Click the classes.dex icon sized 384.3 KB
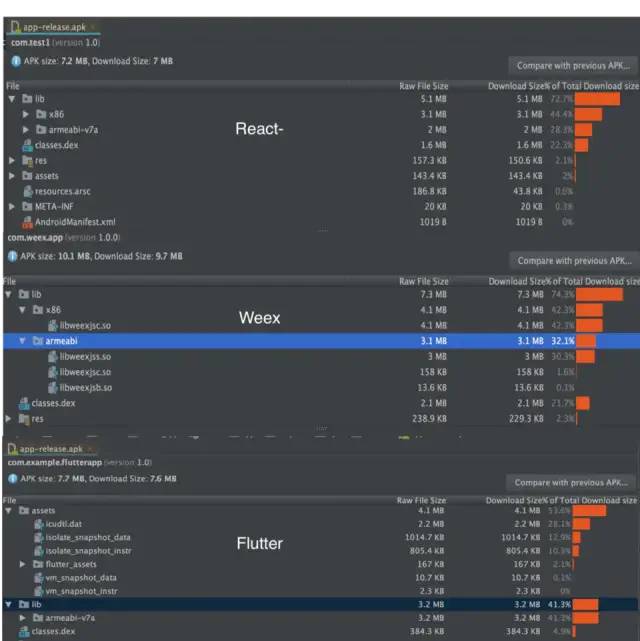 (24, 631)
